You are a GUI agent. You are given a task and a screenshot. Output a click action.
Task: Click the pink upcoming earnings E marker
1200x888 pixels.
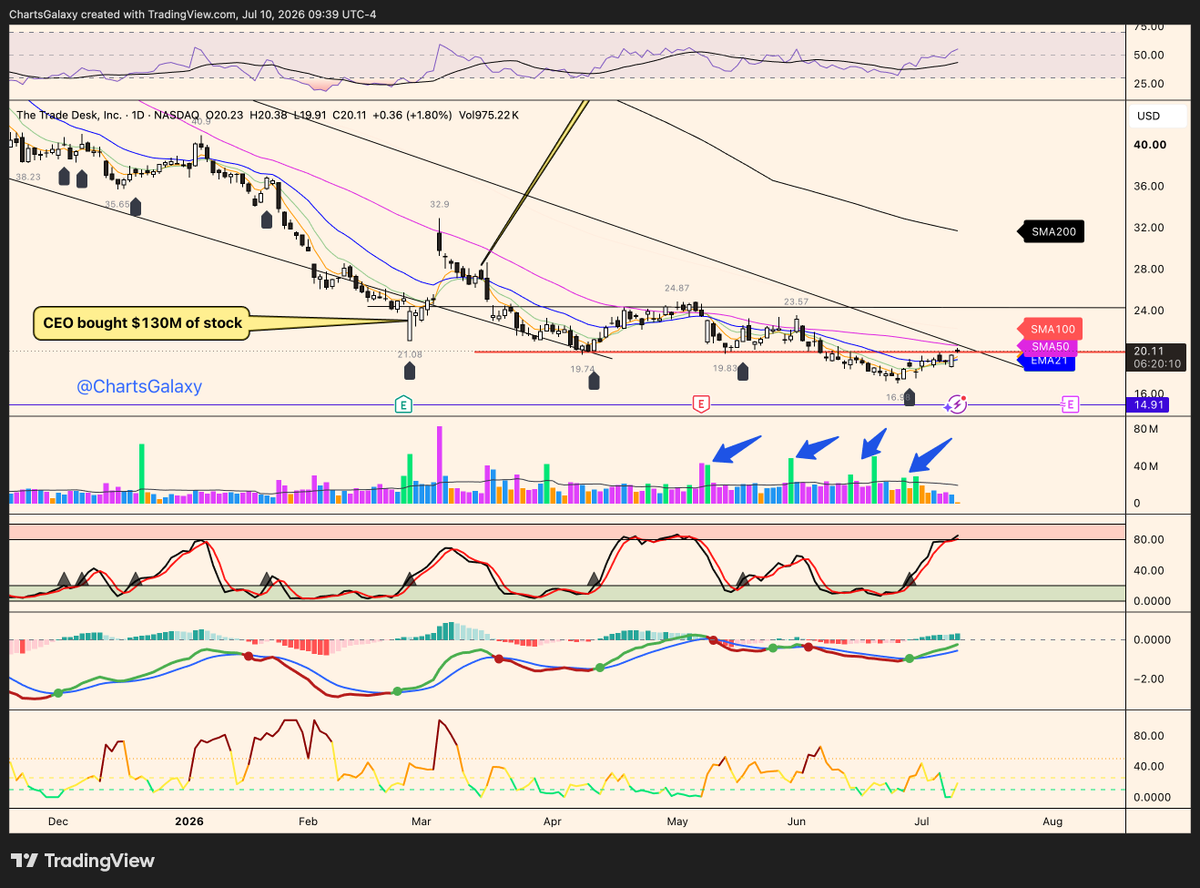[x=1070, y=405]
